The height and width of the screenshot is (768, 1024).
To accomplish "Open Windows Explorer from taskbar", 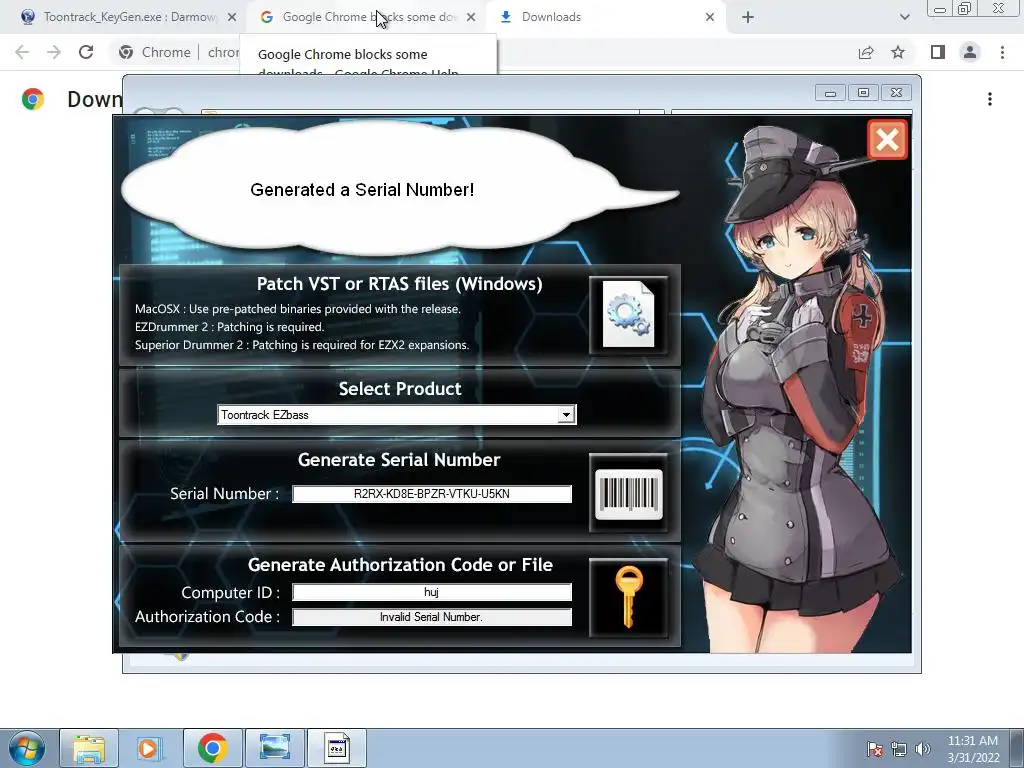I will pyautogui.click(x=89, y=748).
